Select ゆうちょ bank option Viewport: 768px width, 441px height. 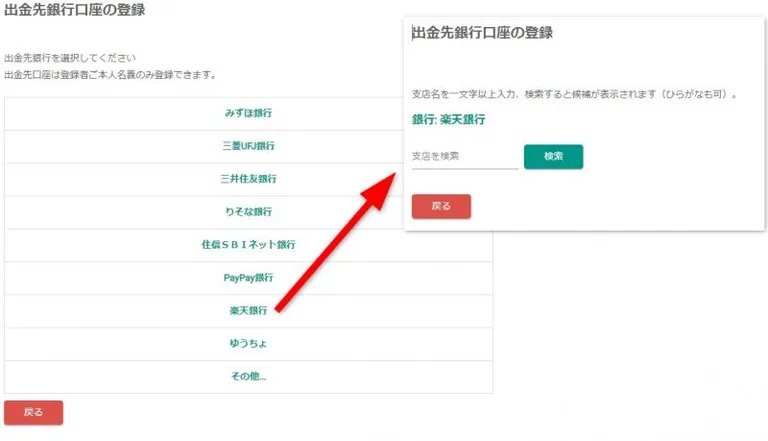point(248,343)
